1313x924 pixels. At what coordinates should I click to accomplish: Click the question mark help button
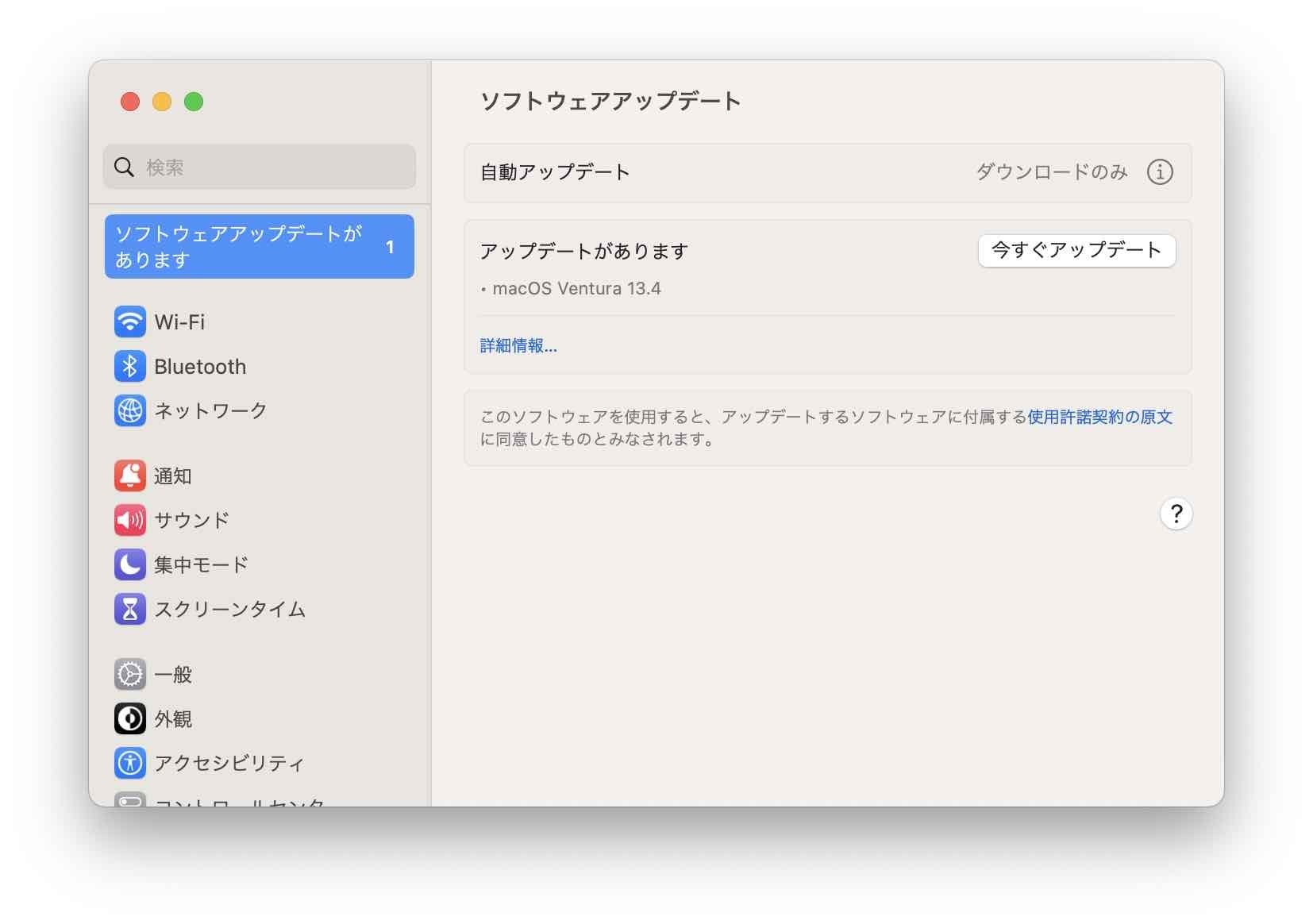(1176, 514)
